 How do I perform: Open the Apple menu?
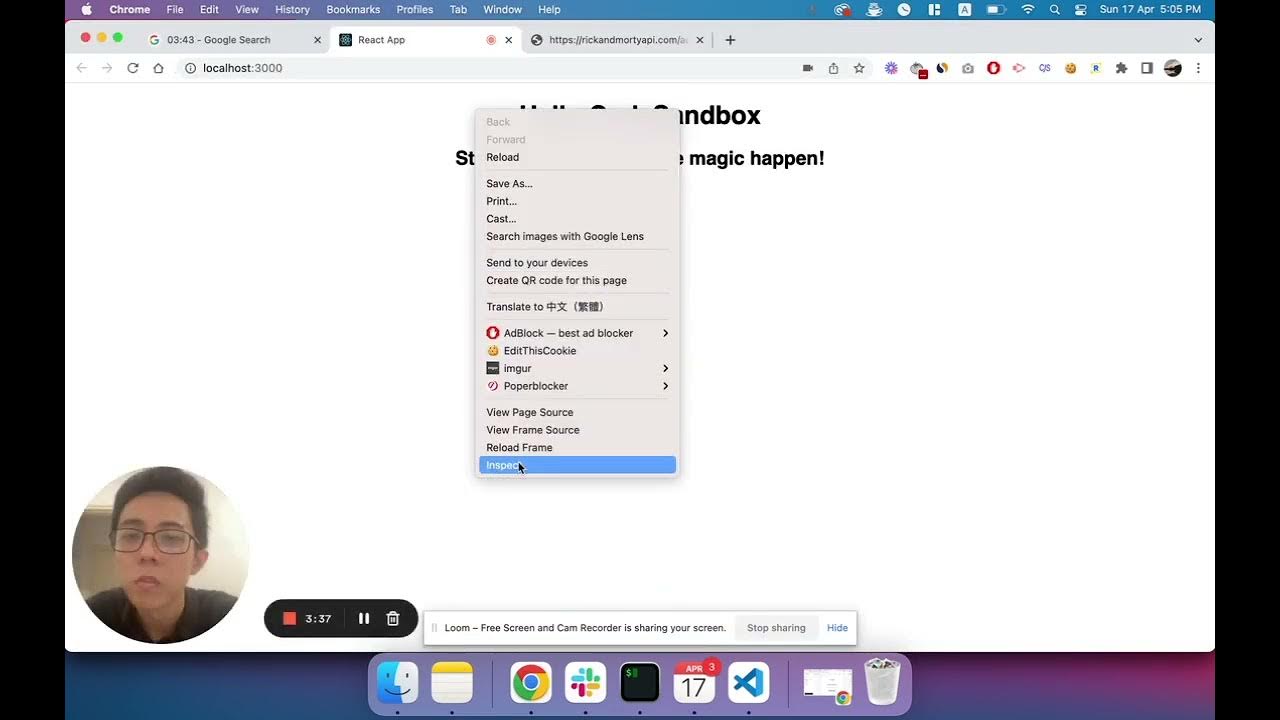click(86, 9)
